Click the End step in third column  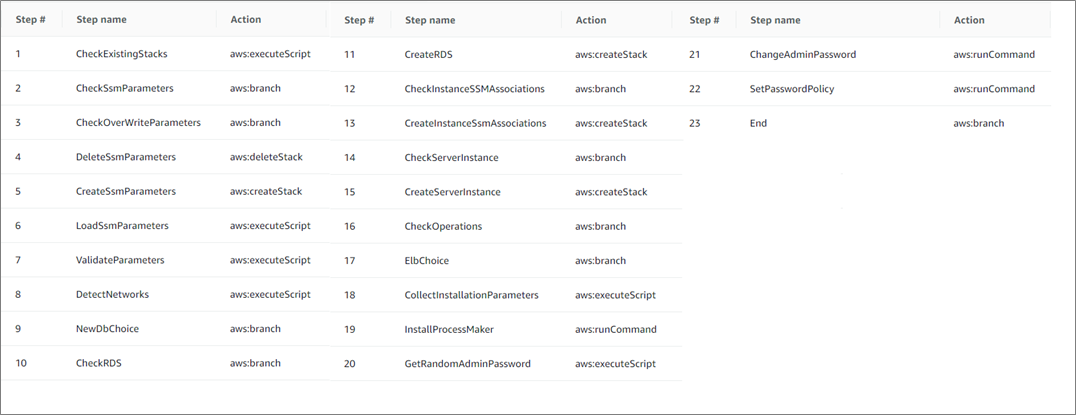758,123
